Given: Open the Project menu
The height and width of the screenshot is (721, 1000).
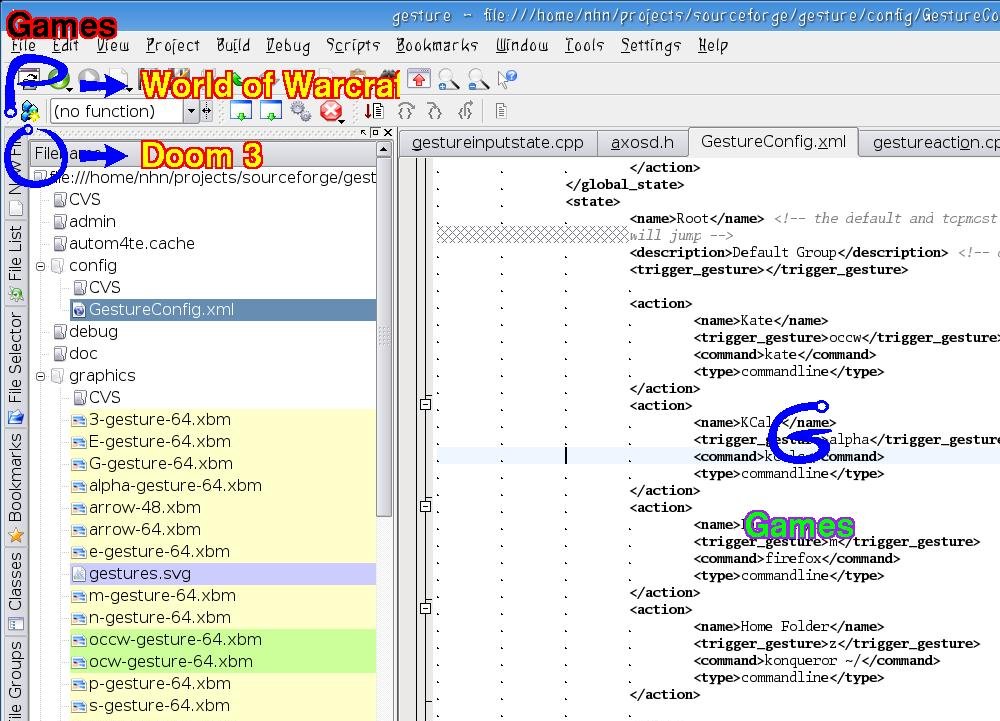Looking at the screenshot, I should coord(173,45).
